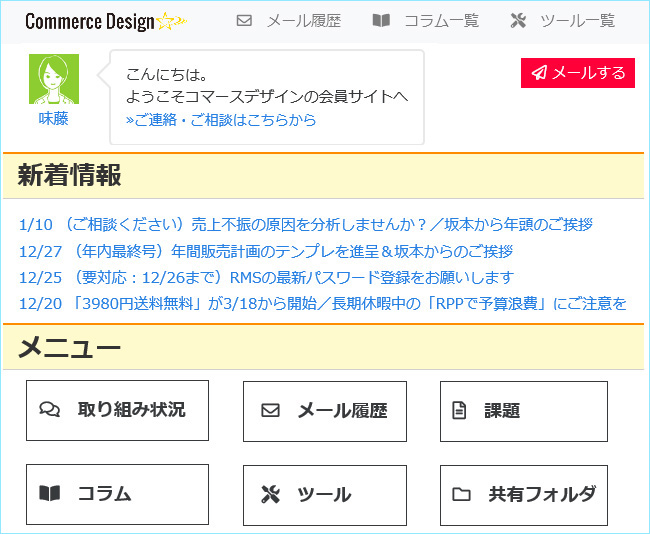Open the 12/20 3980円送料無料 news item
The width and height of the screenshot is (650, 534).
pos(323,304)
